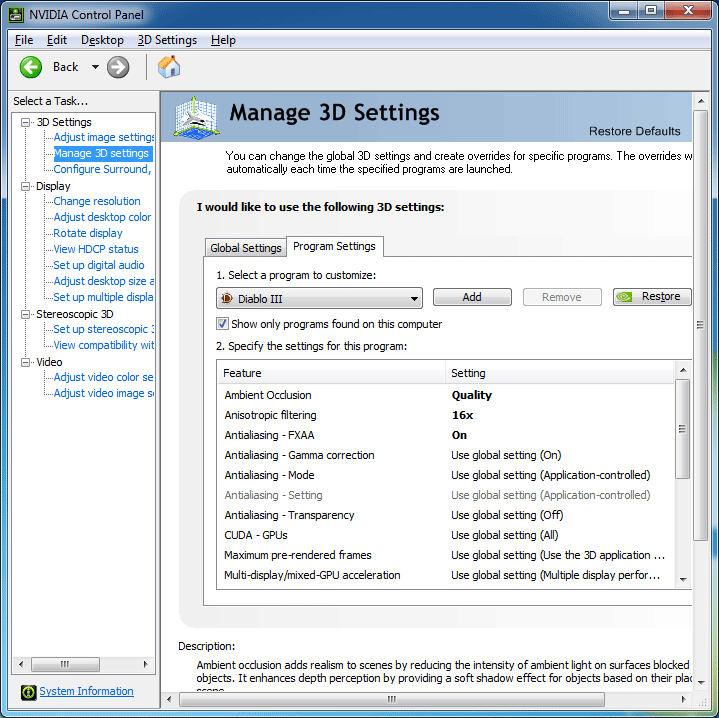Open Set up digital audio task
This screenshot has width=719, height=718.
tap(99, 265)
